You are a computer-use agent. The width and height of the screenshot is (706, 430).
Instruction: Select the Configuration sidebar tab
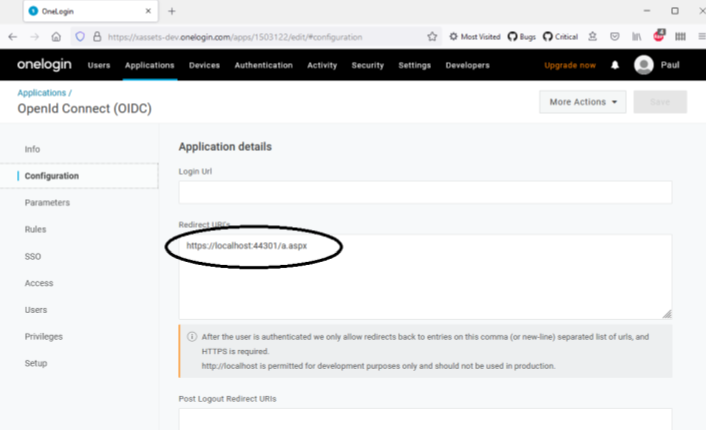pyautogui.click(x=52, y=176)
